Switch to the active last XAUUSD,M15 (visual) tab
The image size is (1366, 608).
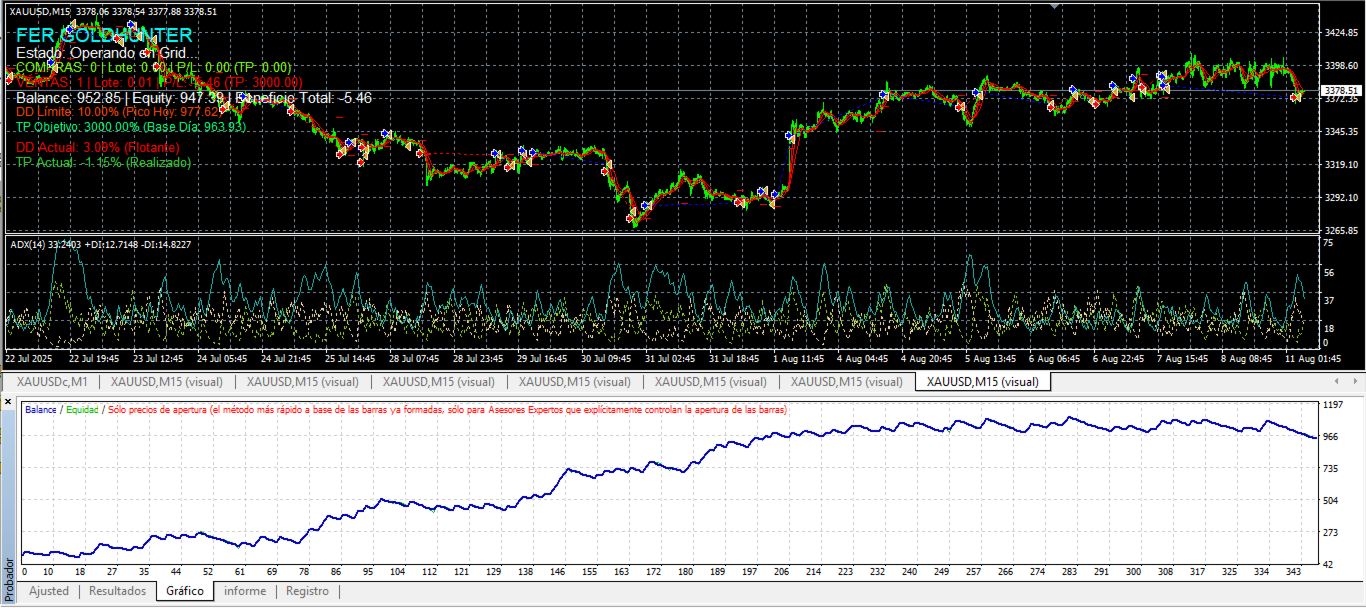(x=982, y=381)
